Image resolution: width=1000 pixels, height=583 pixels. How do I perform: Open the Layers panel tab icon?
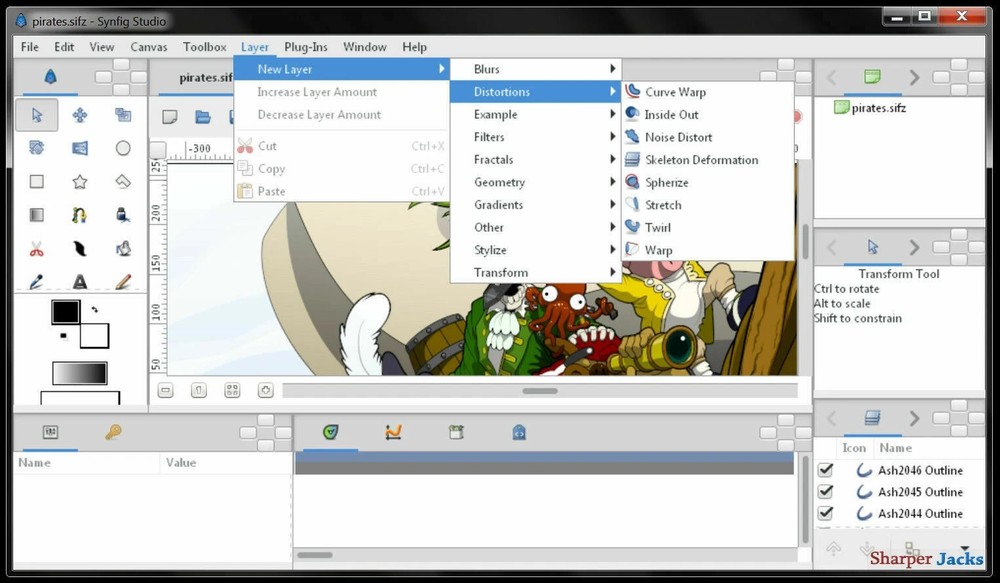pyautogui.click(x=872, y=418)
